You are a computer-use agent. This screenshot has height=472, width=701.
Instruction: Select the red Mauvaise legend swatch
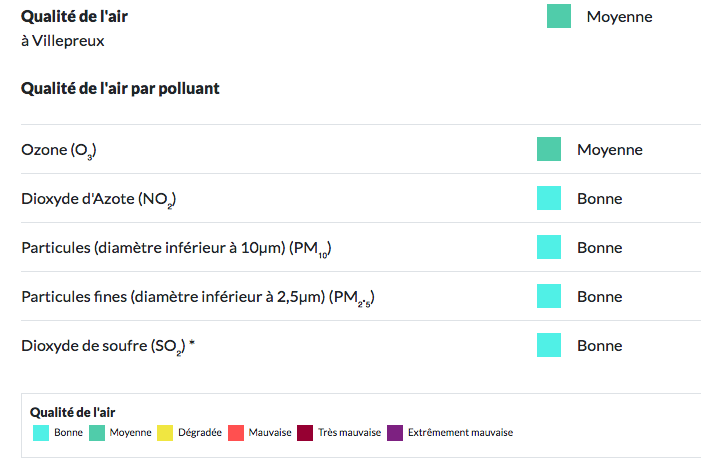(x=236, y=433)
